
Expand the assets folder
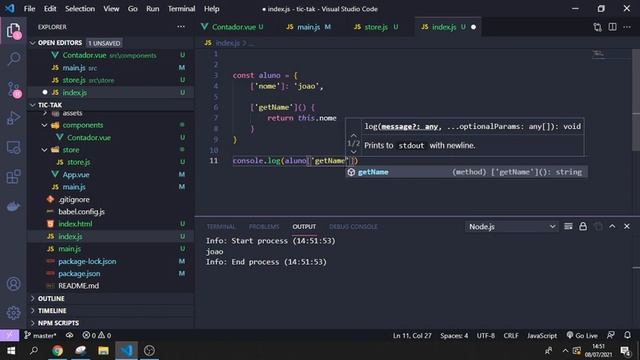pyautogui.click(x=44, y=113)
